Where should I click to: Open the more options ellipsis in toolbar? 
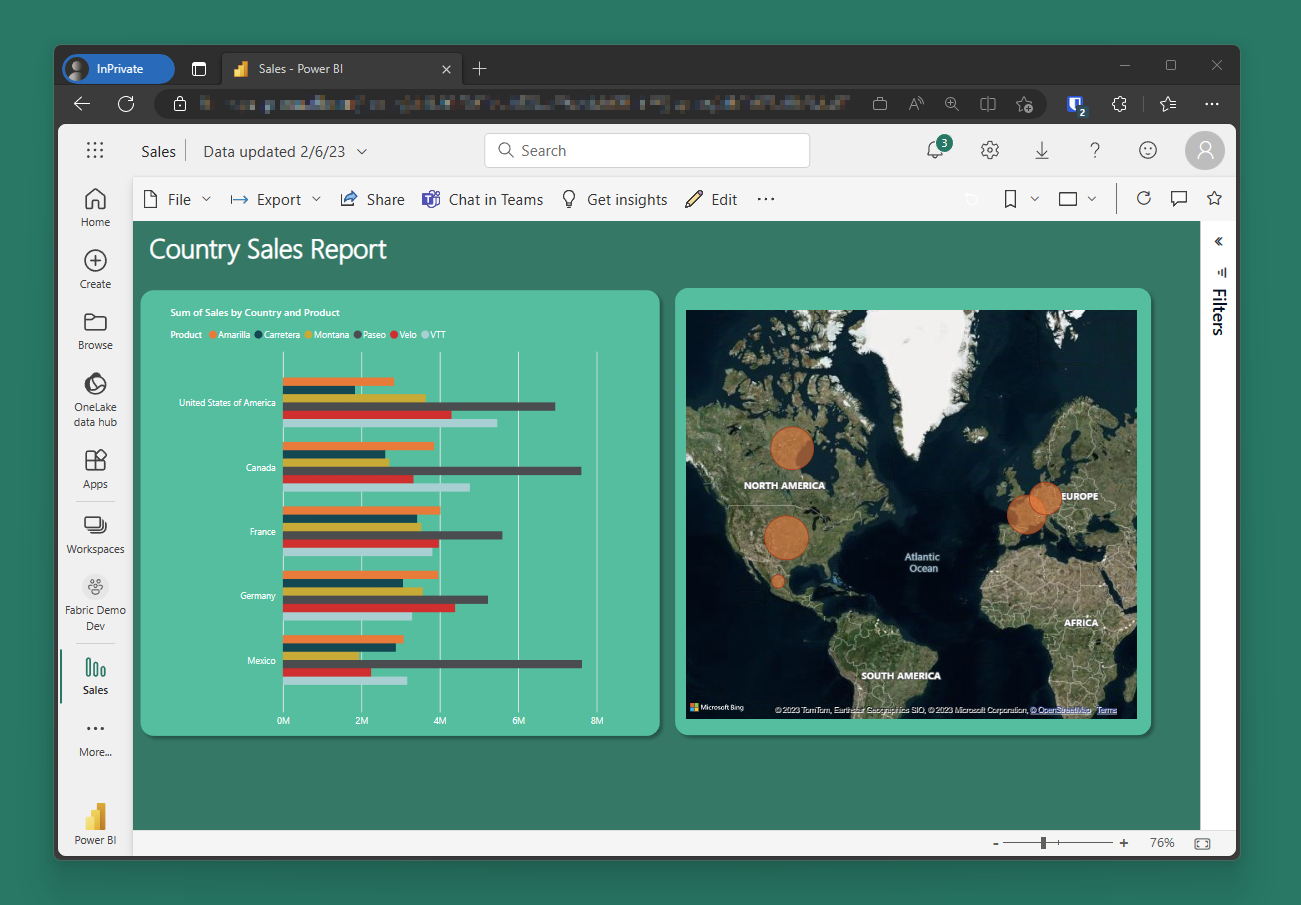pyautogui.click(x=766, y=199)
